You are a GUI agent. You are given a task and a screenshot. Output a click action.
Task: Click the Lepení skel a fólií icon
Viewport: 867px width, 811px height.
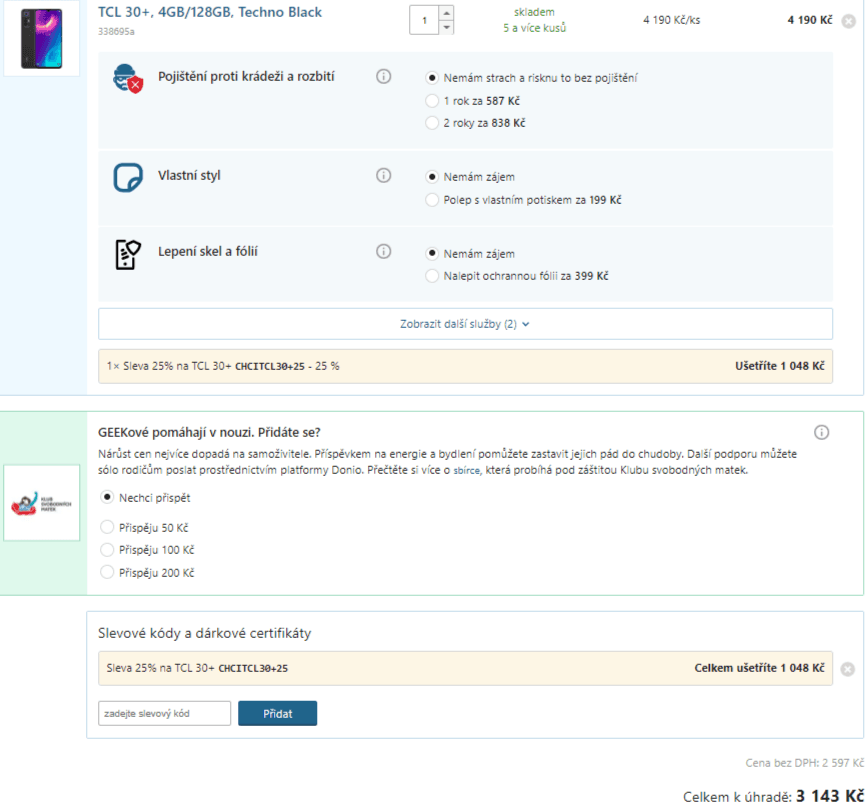point(128,254)
